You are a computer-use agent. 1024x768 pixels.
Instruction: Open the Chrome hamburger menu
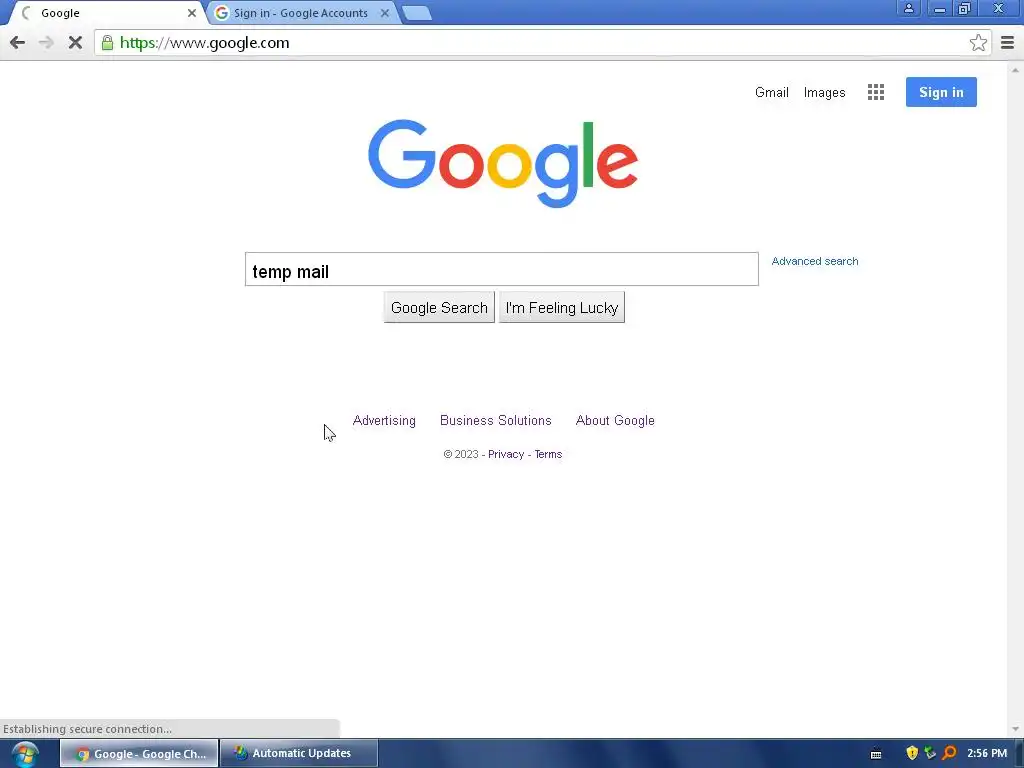pos(1007,43)
